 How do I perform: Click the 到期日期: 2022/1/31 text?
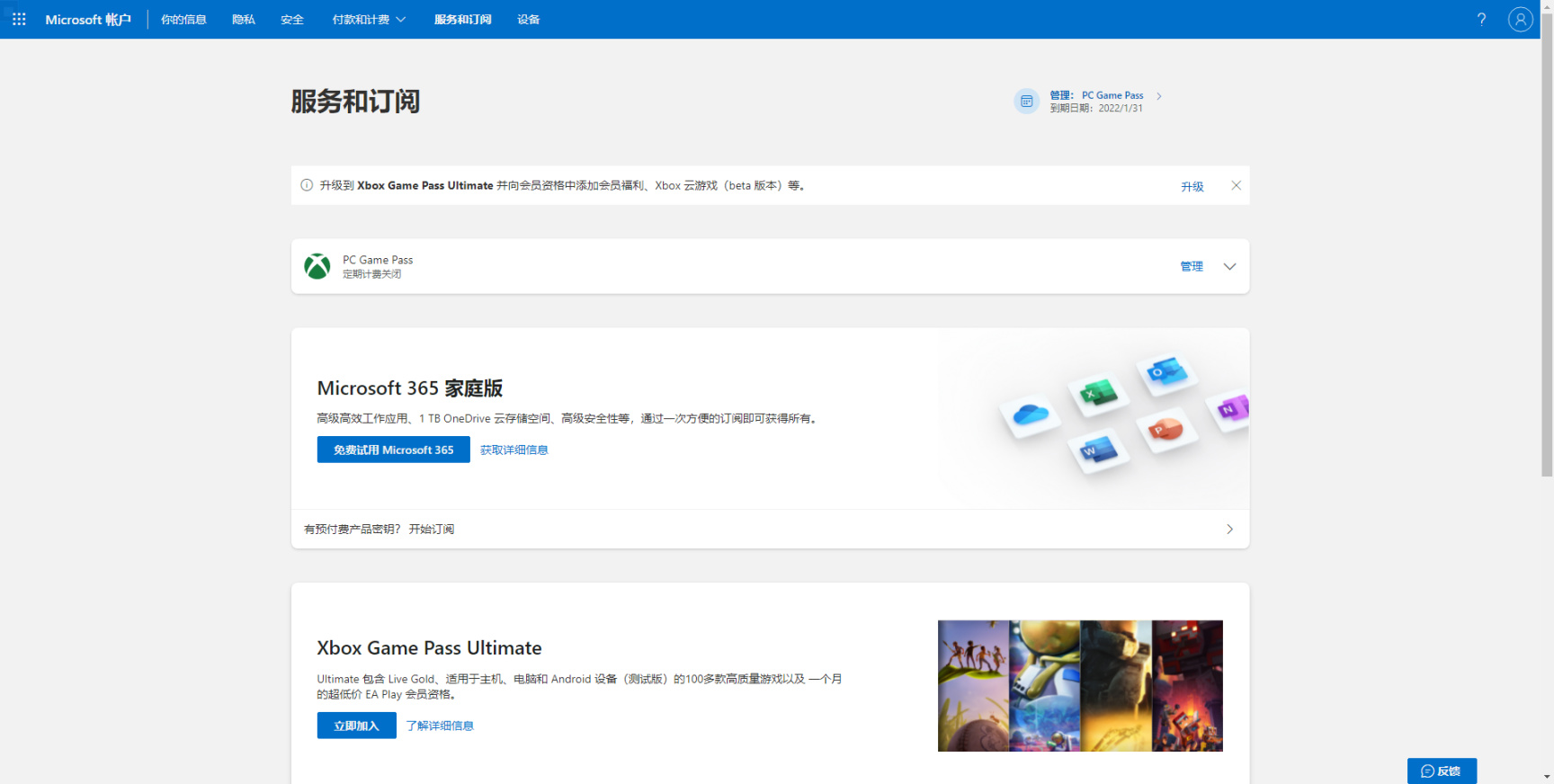point(1096,108)
